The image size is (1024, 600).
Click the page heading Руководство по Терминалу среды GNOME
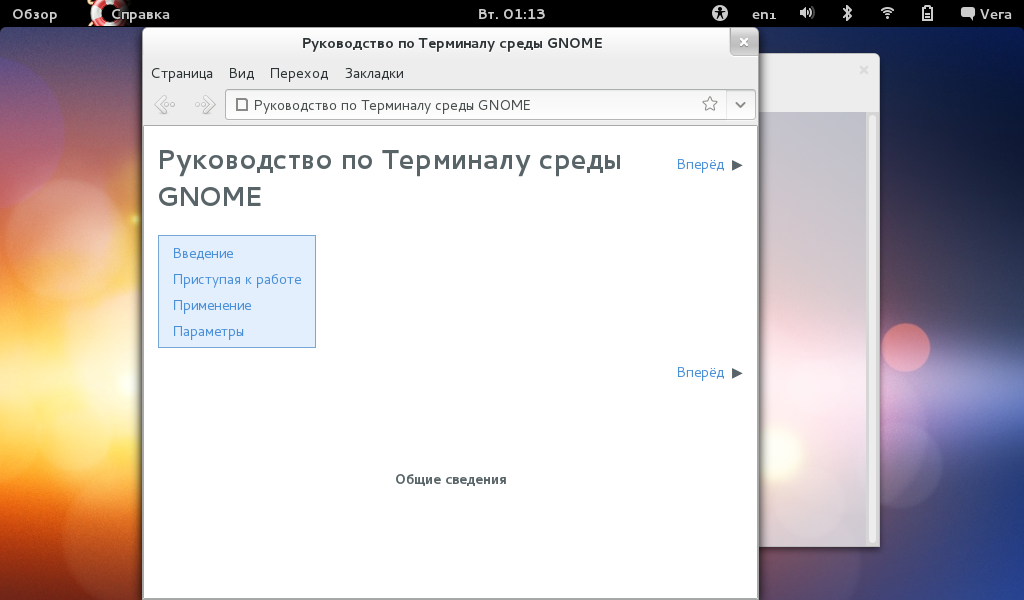coord(390,178)
